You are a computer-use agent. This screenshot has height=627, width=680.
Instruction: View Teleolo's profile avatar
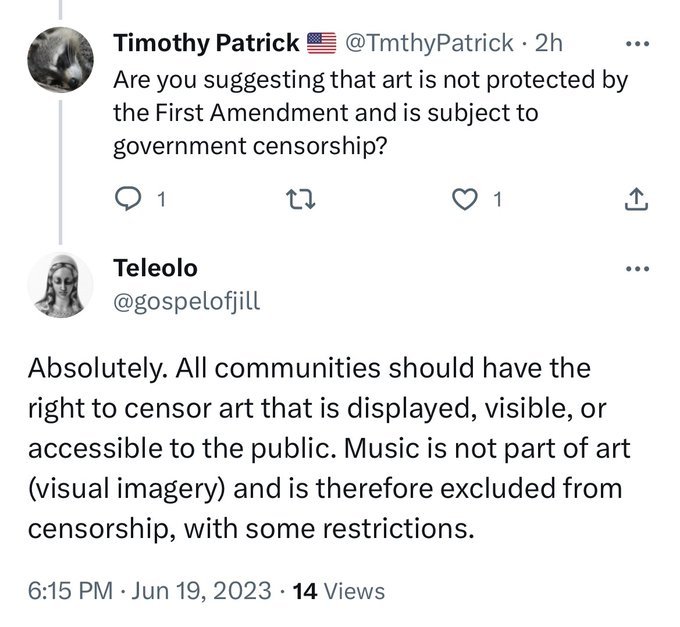tap(60, 285)
